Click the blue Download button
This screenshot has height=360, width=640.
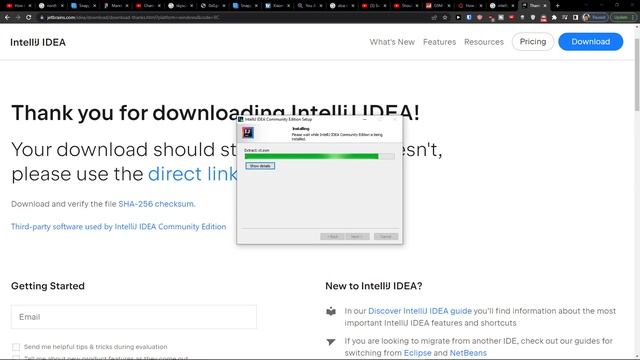591,42
